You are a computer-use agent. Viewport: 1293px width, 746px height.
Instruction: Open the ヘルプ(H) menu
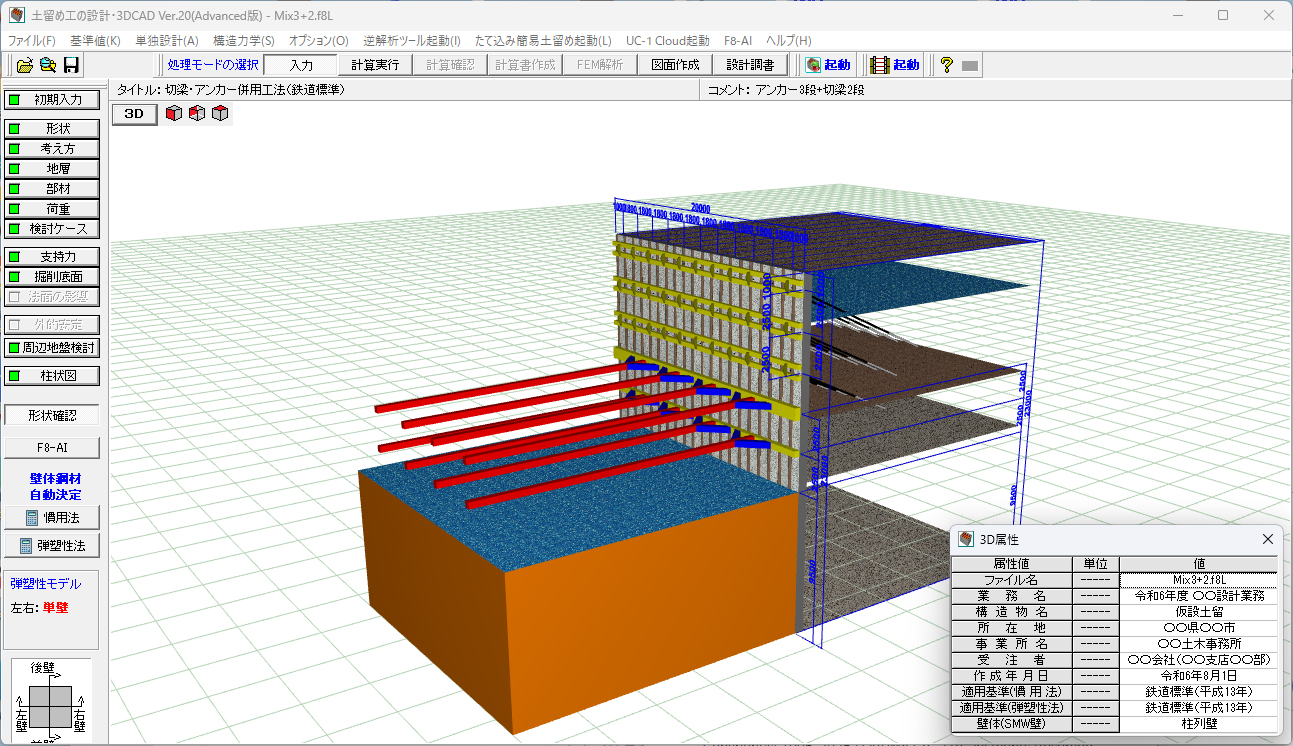click(x=788, y=41)
